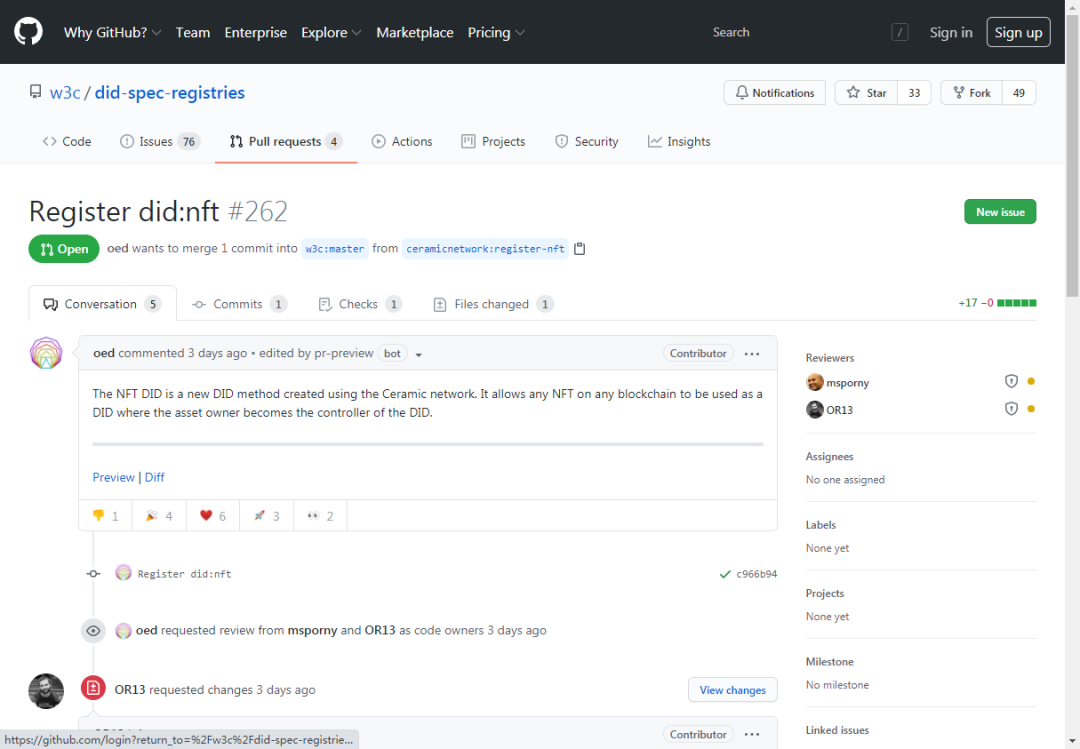
Task: Open the did-spec-registries repository link
Action: click(x=169, y=92)
